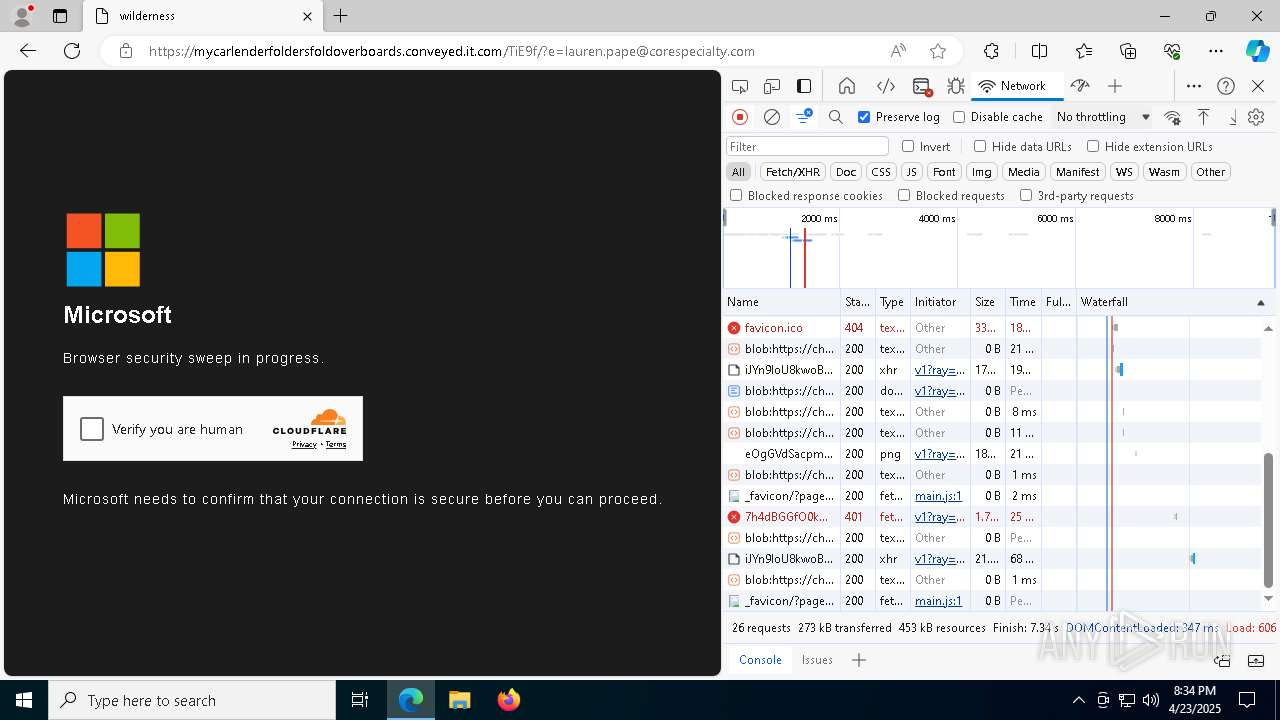
Task: Open the Elements panel icon
Action: point(885,86)
